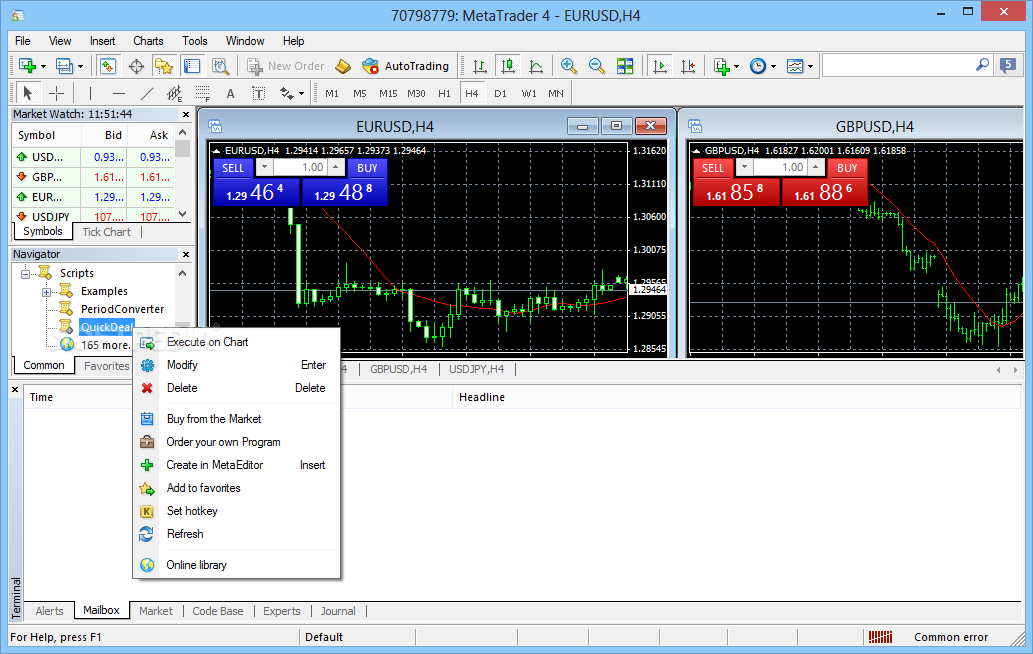
Task: Open GBPUSD volume dropdown arrow
Action: 744,167
